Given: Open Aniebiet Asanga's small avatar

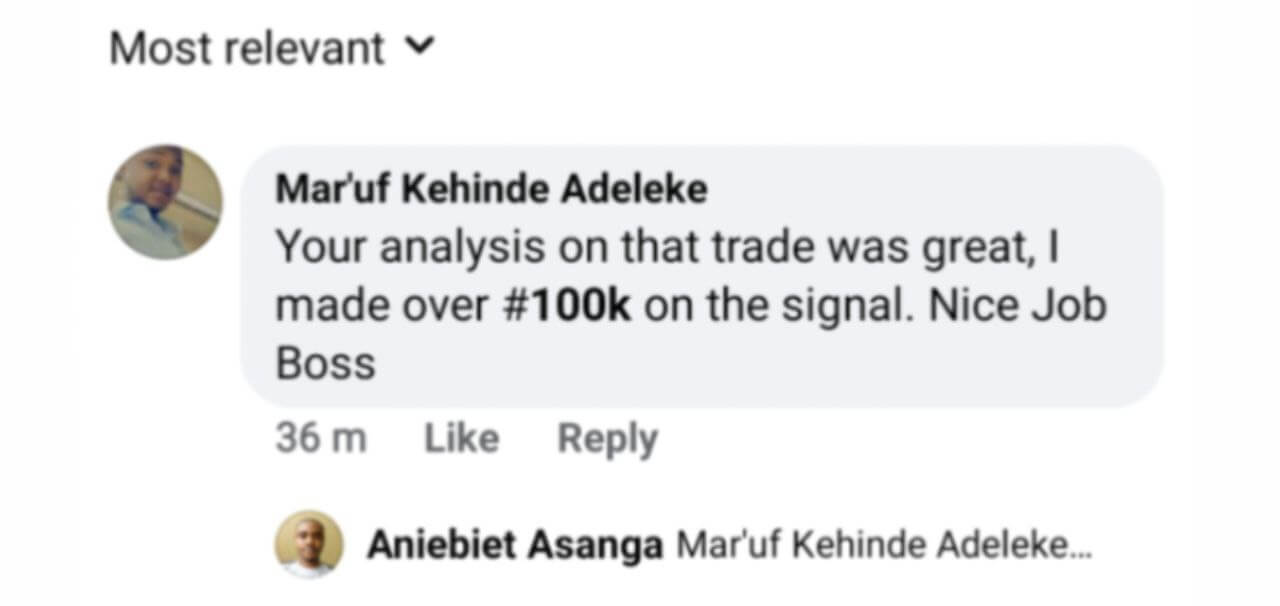Looking at the screenshot, I should click(x=309, y=546).
